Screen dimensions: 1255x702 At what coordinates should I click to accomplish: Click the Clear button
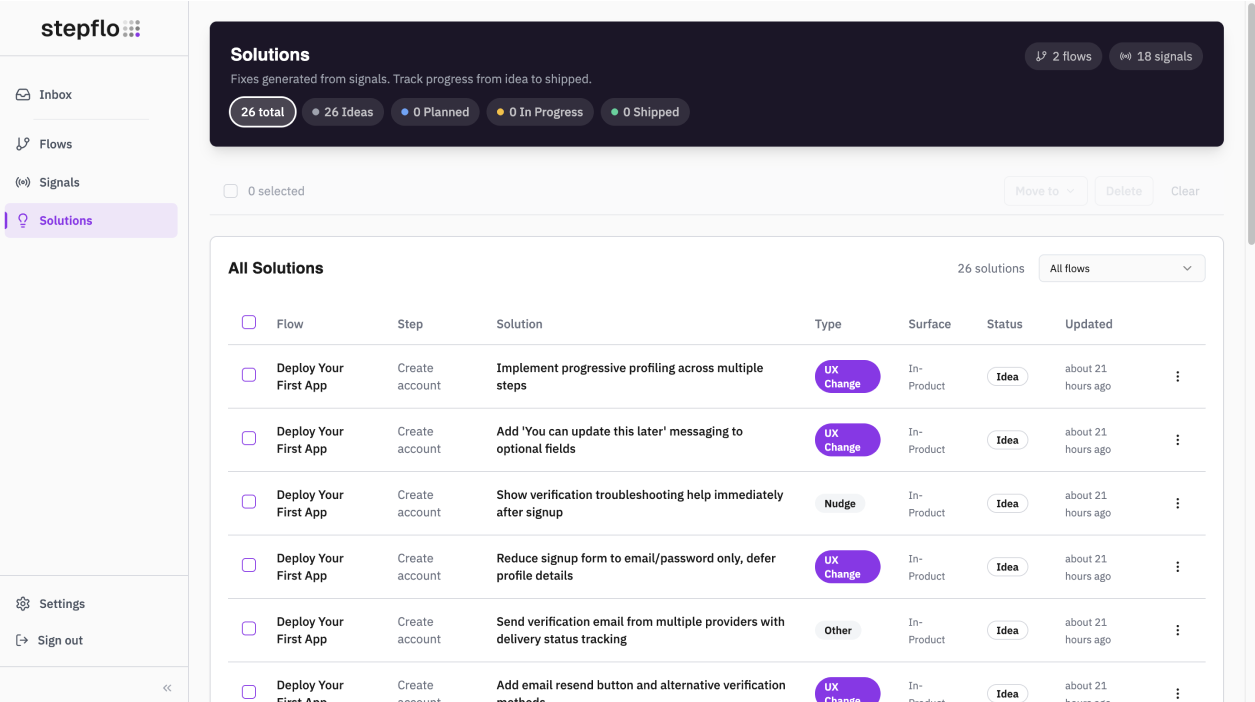(x=1184, y=190)
